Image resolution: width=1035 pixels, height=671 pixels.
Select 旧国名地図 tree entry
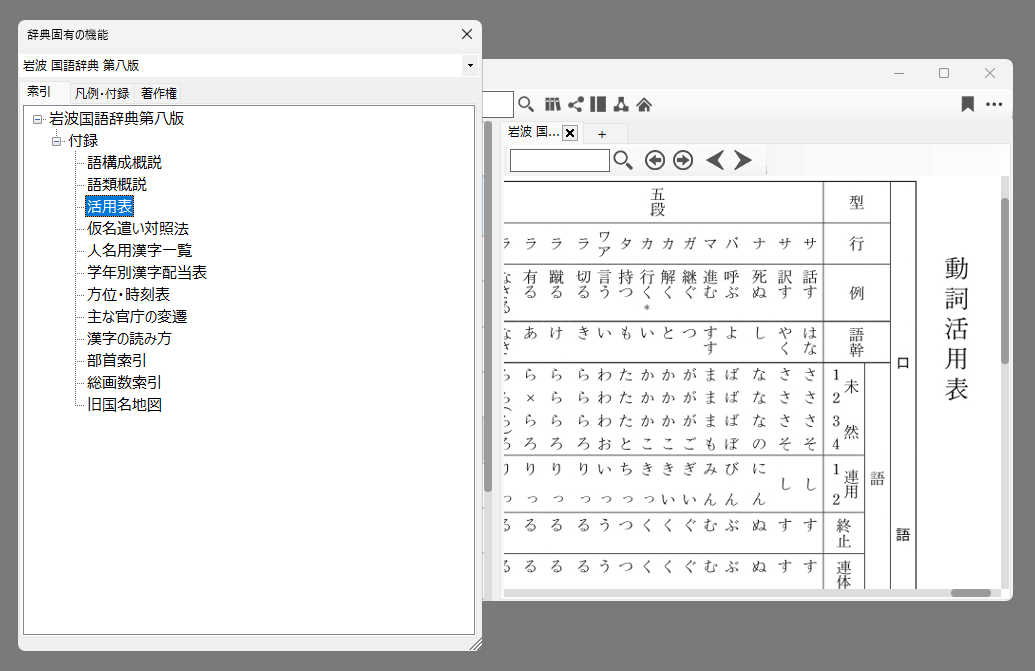(x=124, y=405)
